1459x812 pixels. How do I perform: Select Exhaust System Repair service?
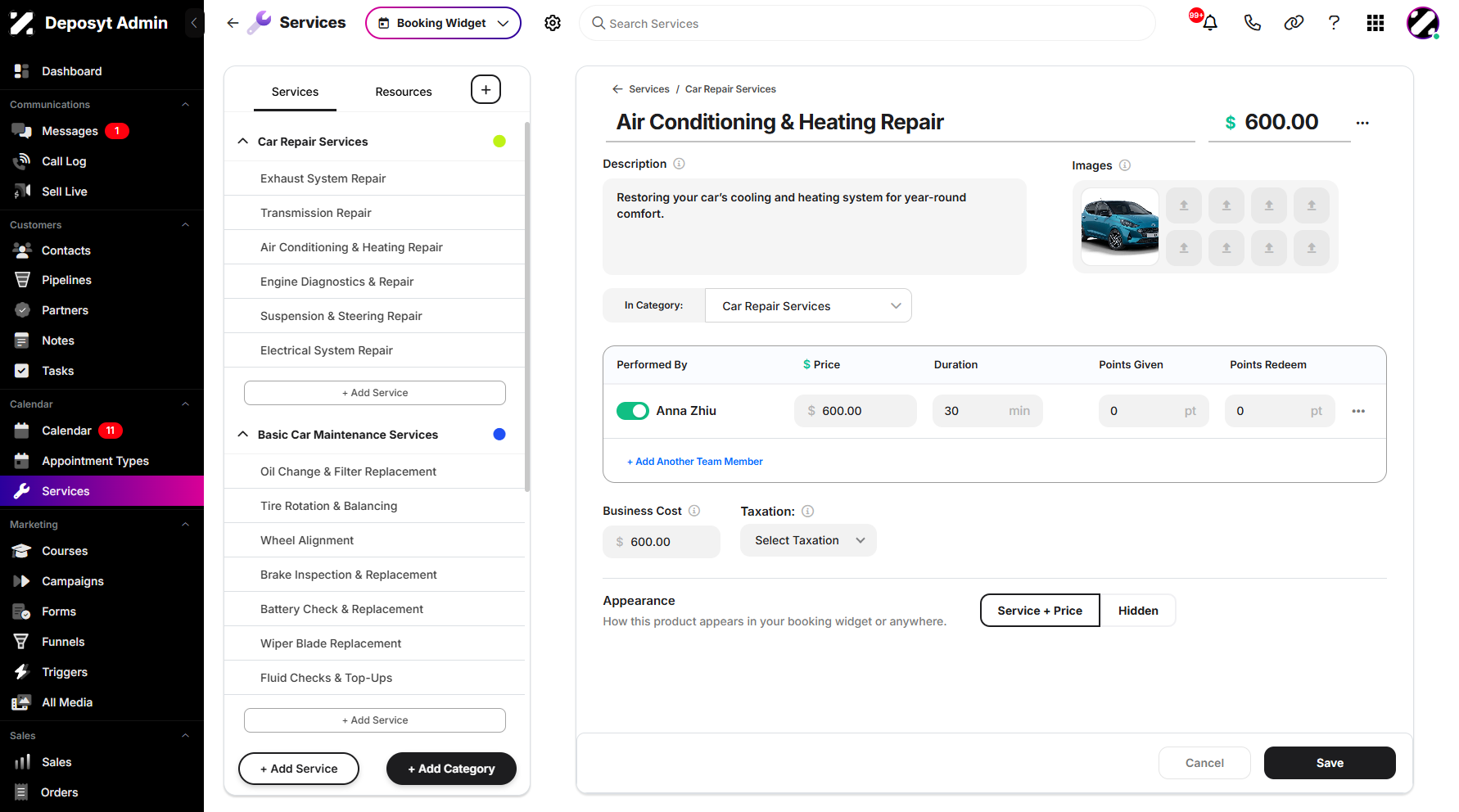pos(375,178)
